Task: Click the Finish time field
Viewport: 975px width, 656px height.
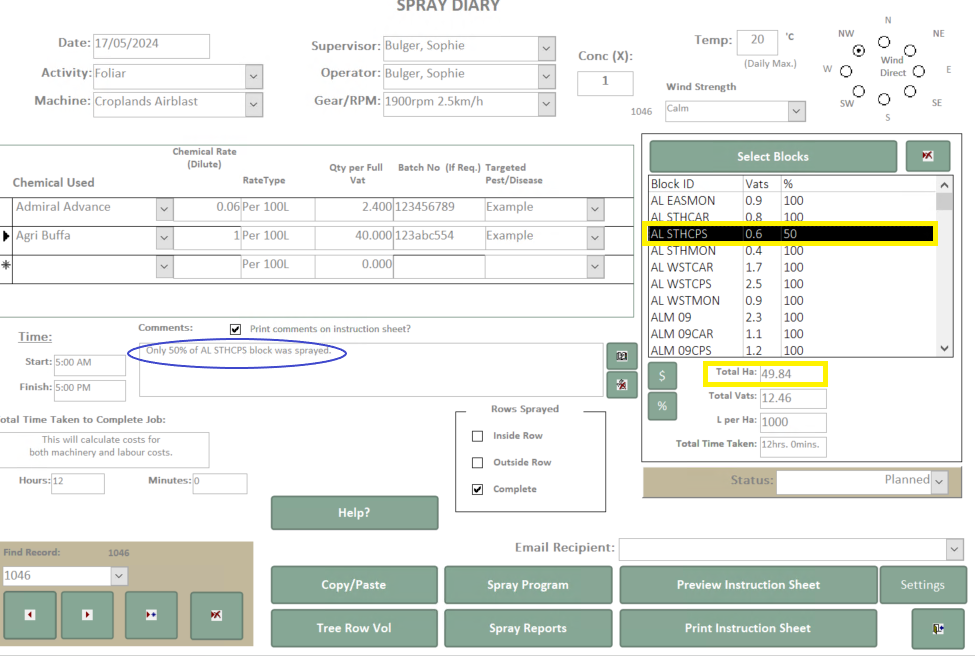Action: [x=90, y=390]
